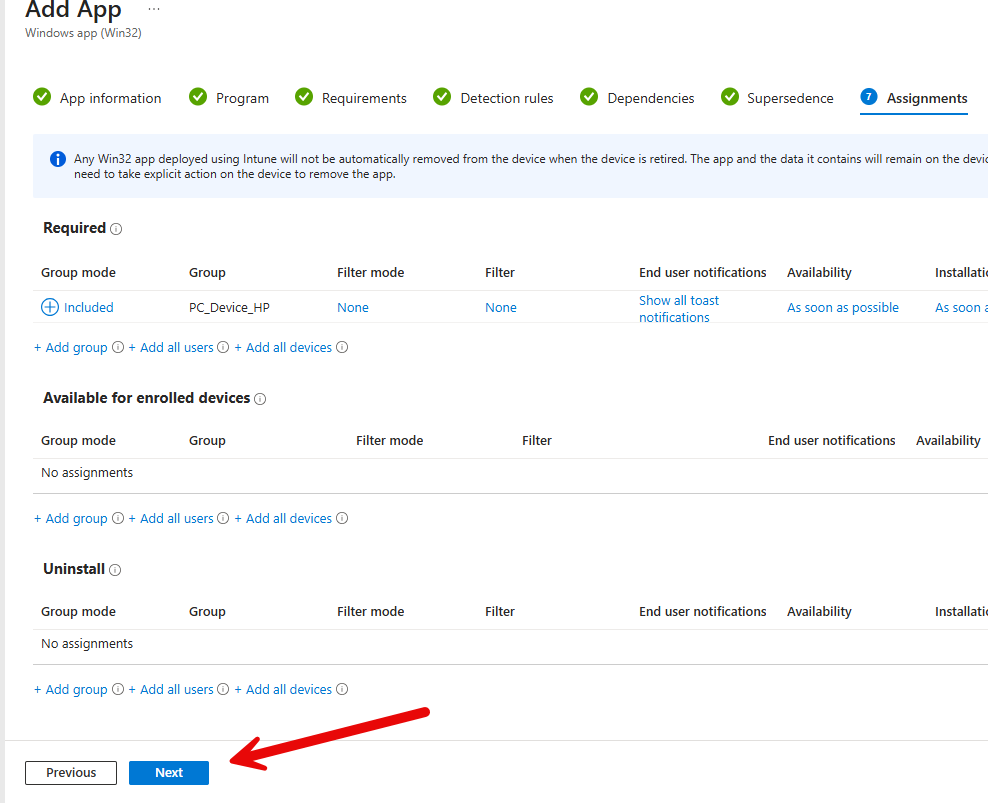This screenshot has width=988, height=803.
Task: Open the ellipsis menu beside Add App title
Action: (x=153, y=9)
